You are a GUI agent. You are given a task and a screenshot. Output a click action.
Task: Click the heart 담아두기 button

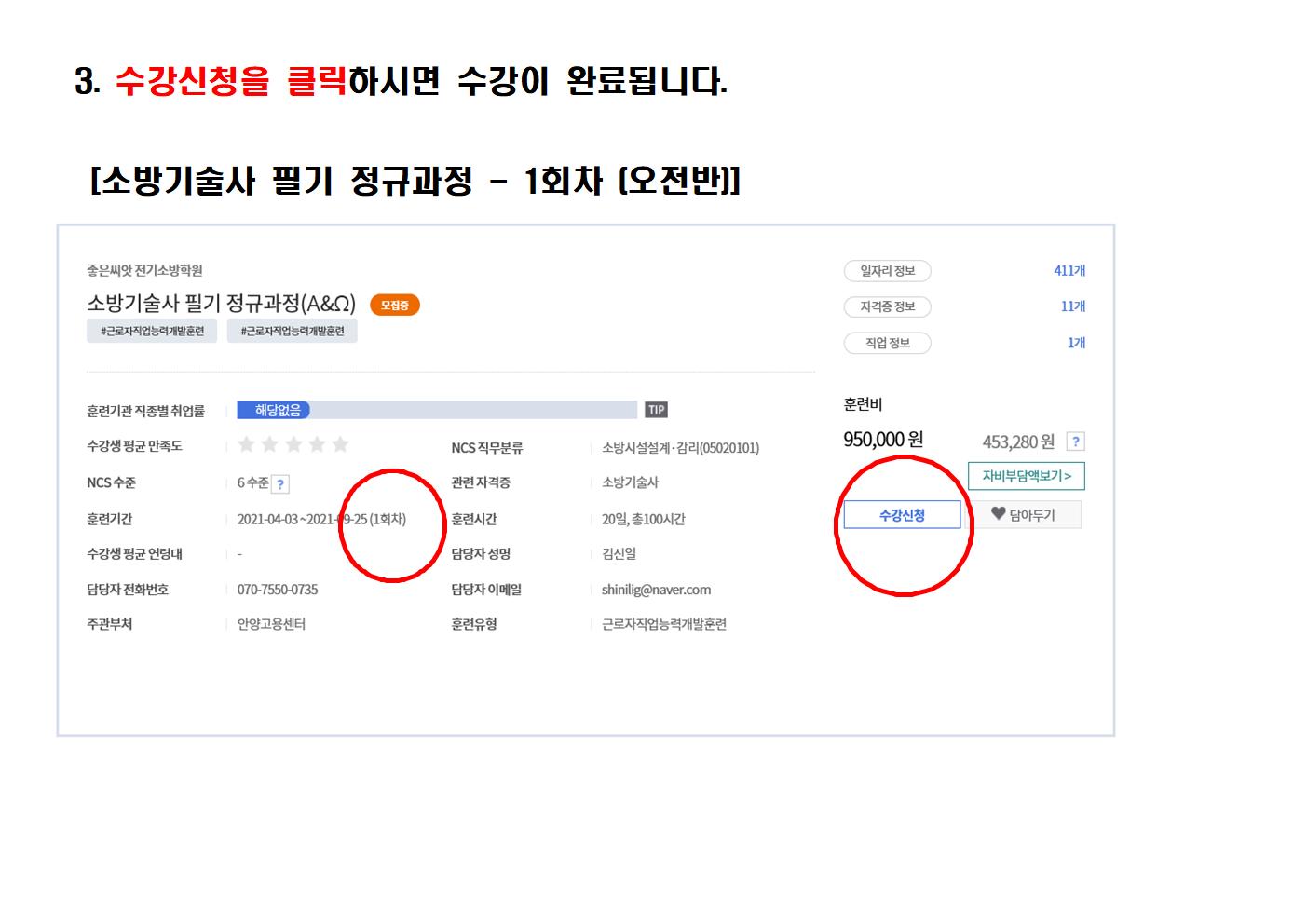click(x=1024, y=514)
